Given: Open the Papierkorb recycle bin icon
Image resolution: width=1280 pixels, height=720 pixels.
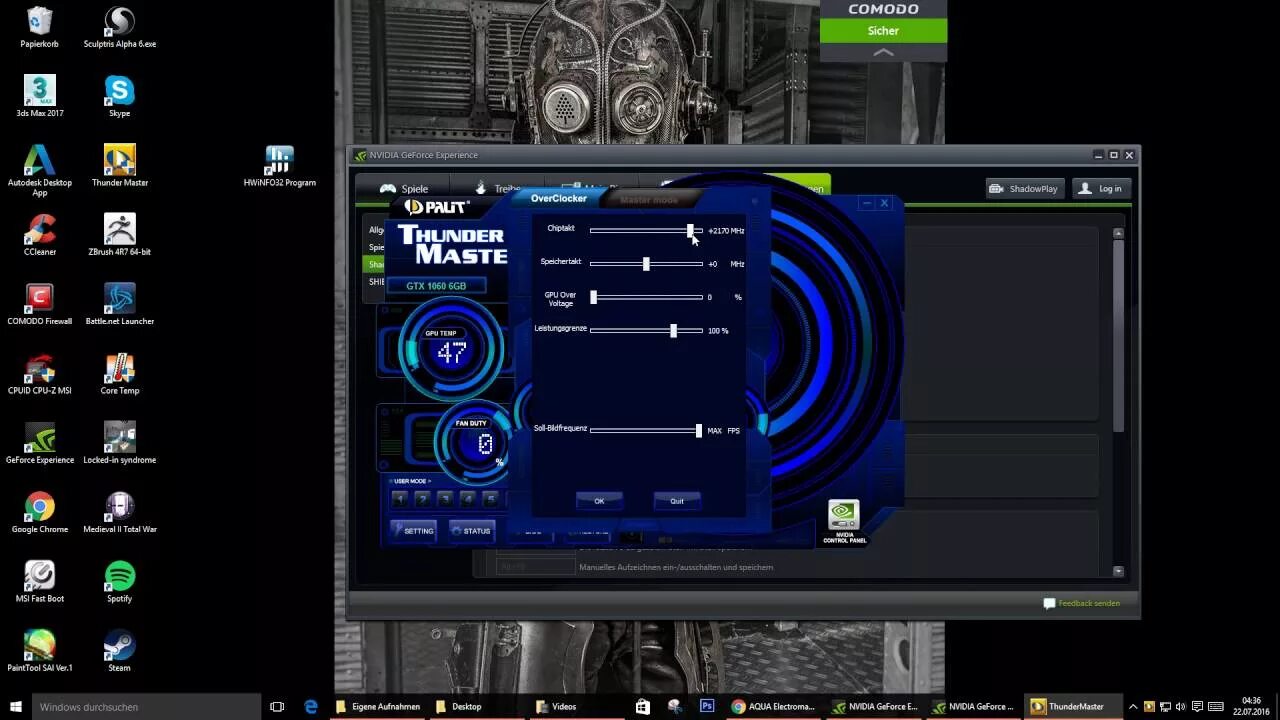Looking at the screenshot, I should [x=39, y=28].
